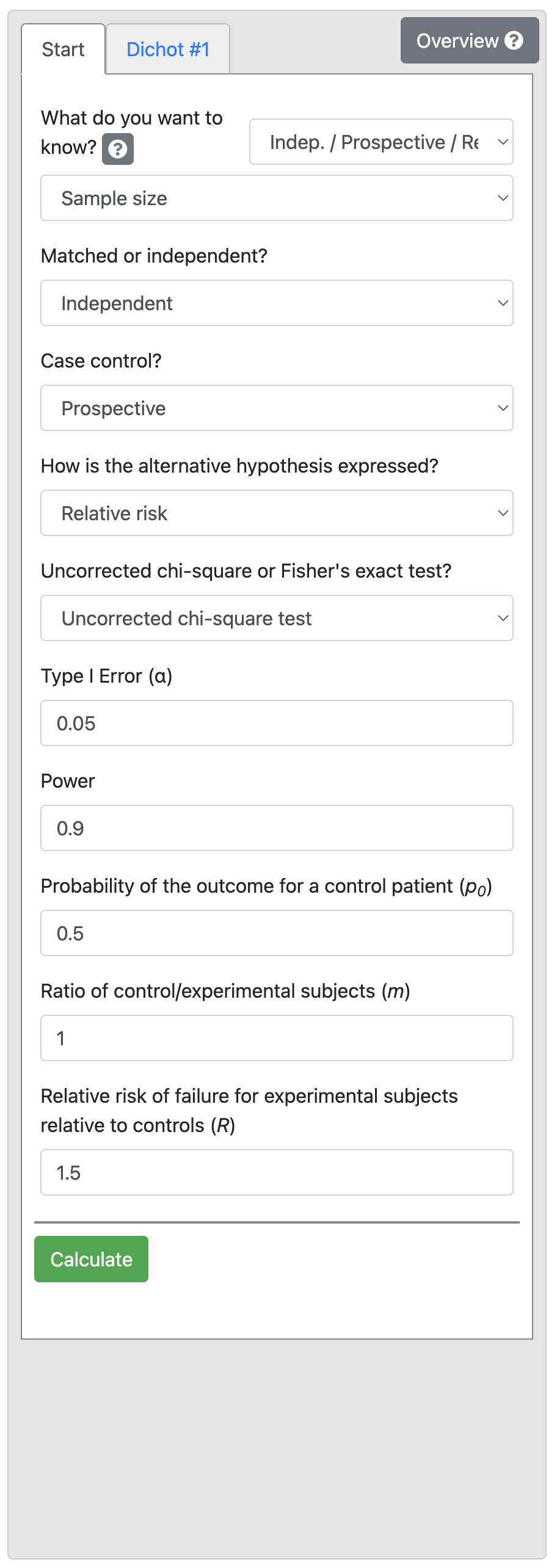Select the control/experimental ratio m field

coord(276,1039)
